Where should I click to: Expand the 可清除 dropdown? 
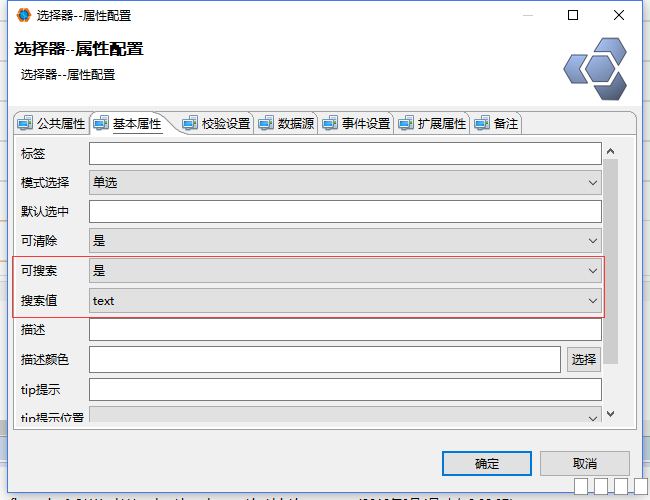pos(345,241)
